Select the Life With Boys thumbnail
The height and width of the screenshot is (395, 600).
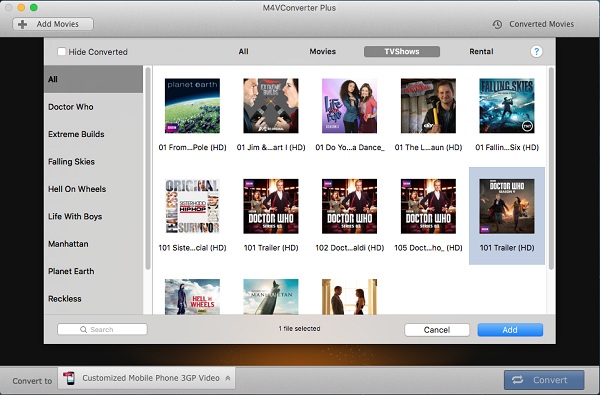(349, 106)
